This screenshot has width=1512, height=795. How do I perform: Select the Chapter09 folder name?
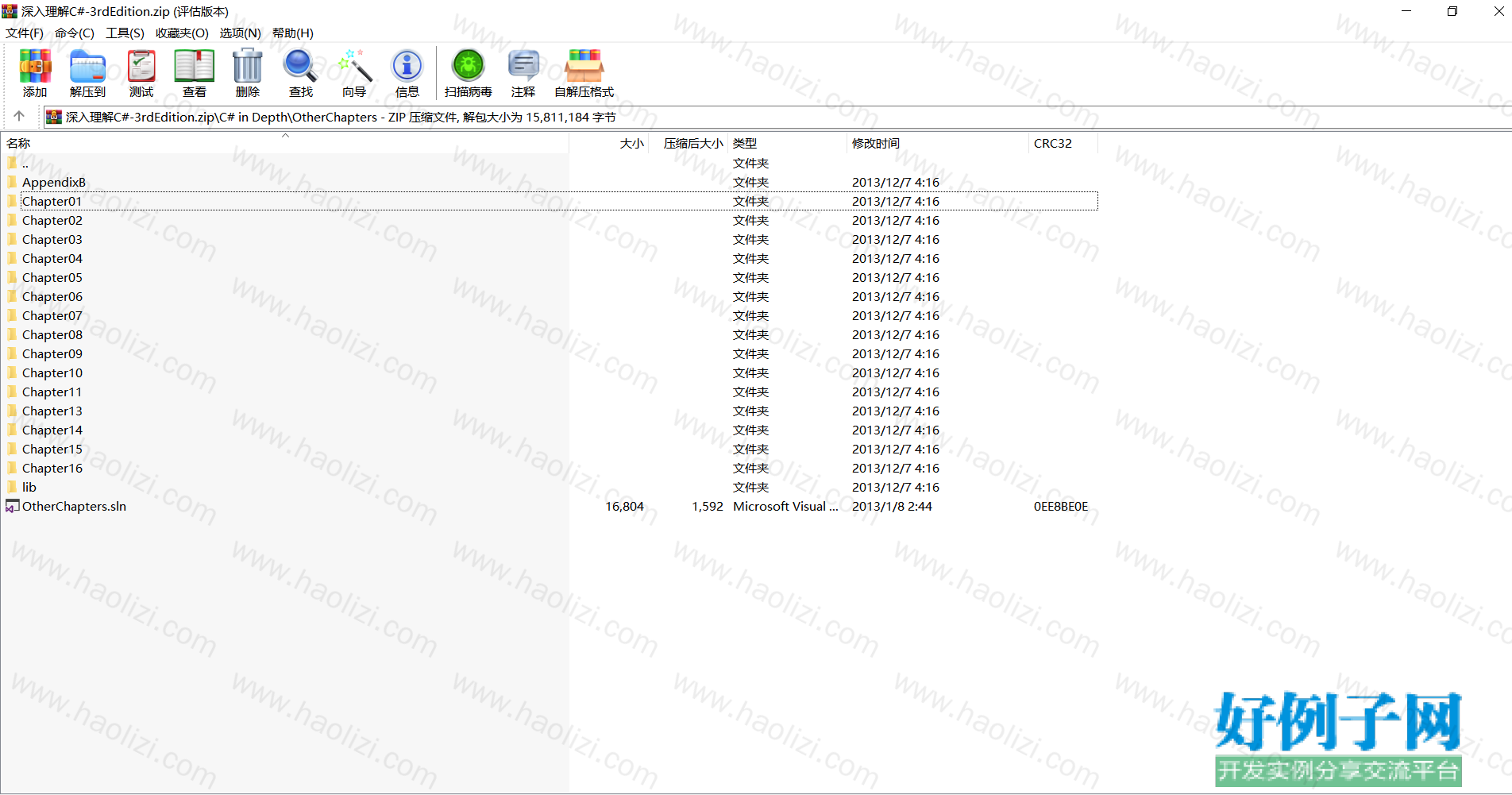tap(52, 353)
